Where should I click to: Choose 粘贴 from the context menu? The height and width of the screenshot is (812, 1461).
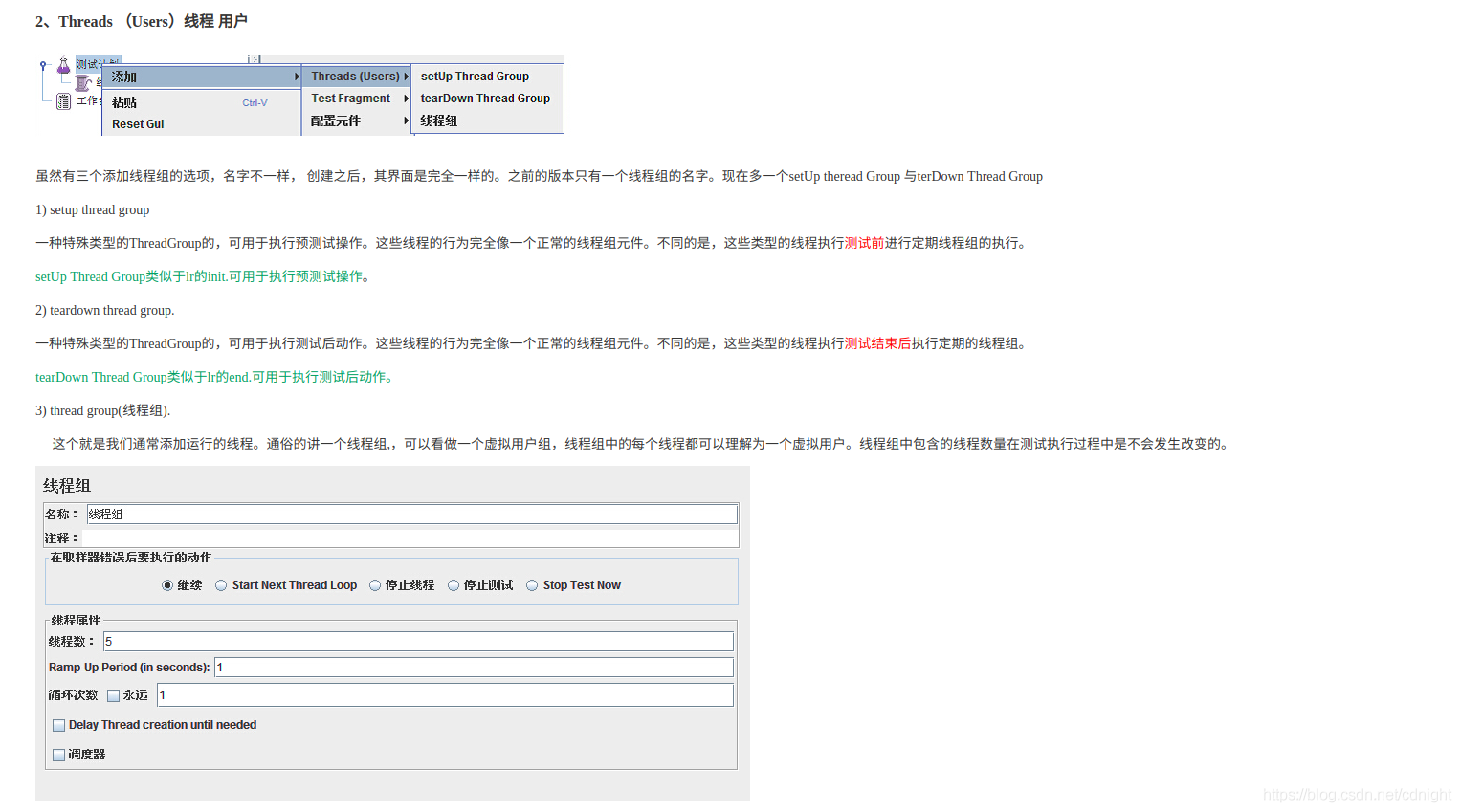[201, 102]
